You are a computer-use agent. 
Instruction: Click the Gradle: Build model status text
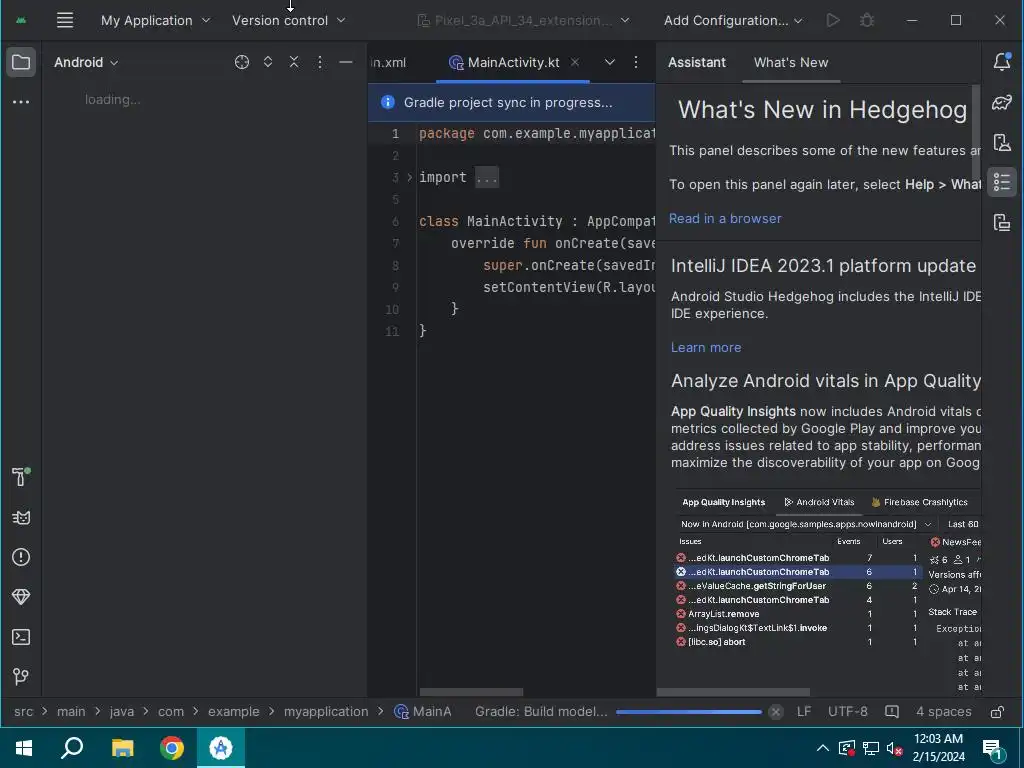click(x=541, y=712)
